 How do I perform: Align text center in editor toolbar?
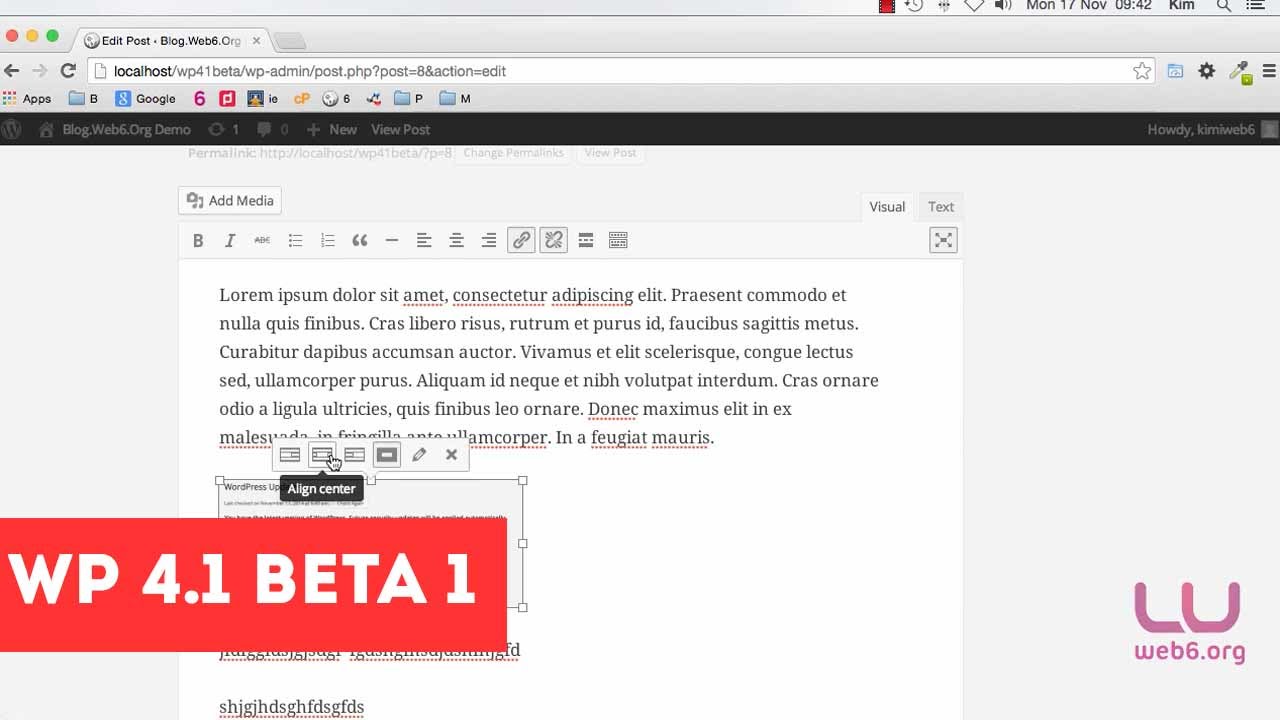(x=456, y=240)
